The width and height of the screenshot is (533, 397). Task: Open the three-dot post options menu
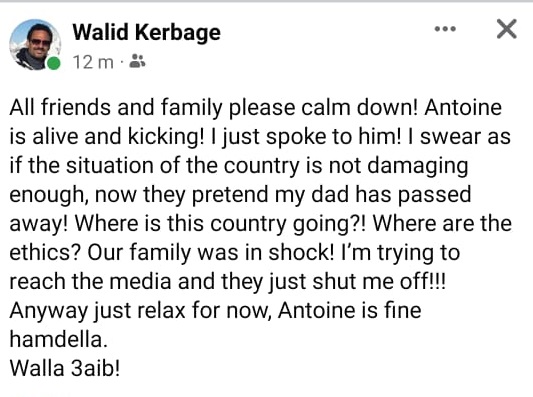(445, 29)
